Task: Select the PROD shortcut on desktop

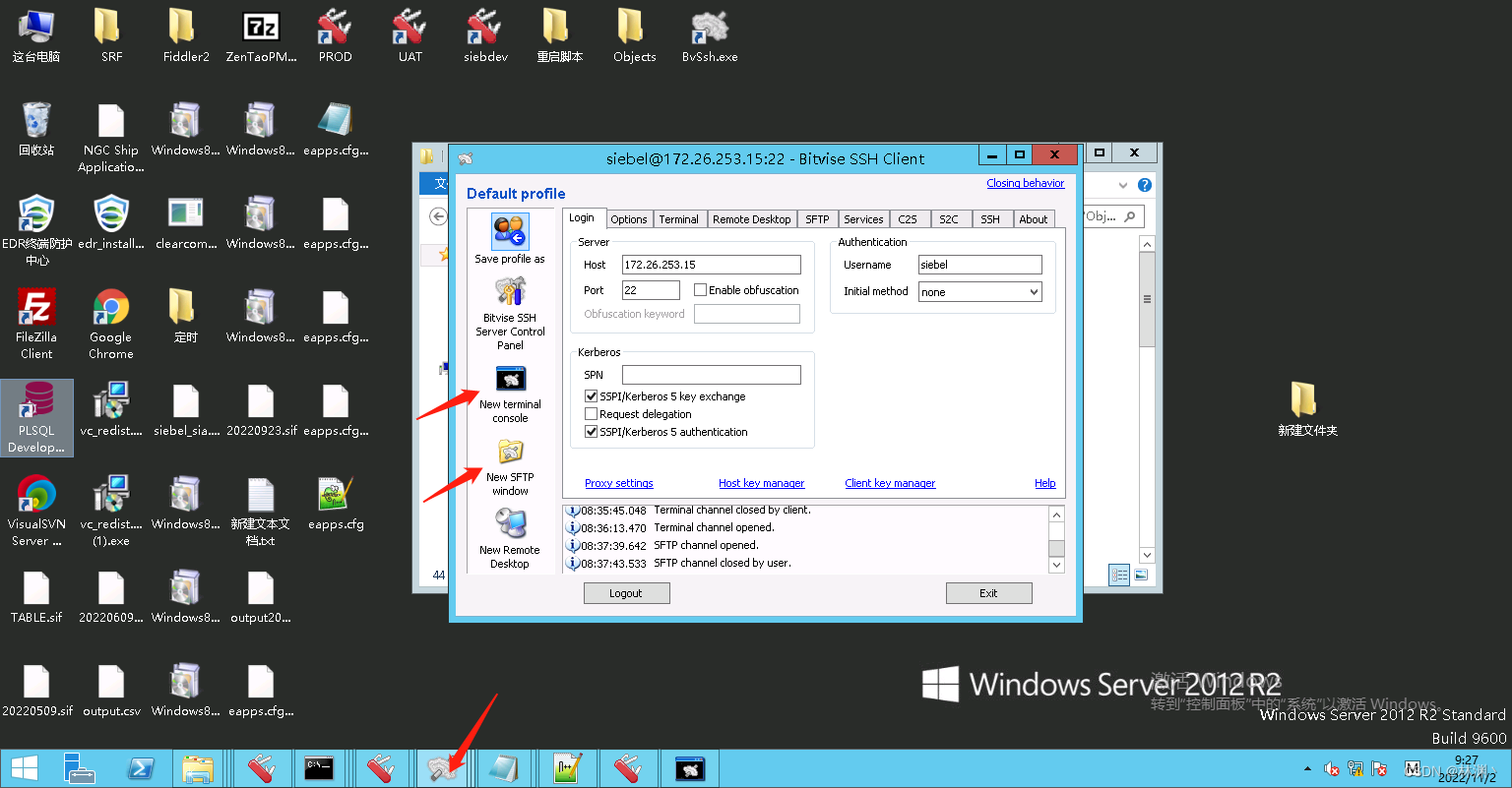Action: 336,35
